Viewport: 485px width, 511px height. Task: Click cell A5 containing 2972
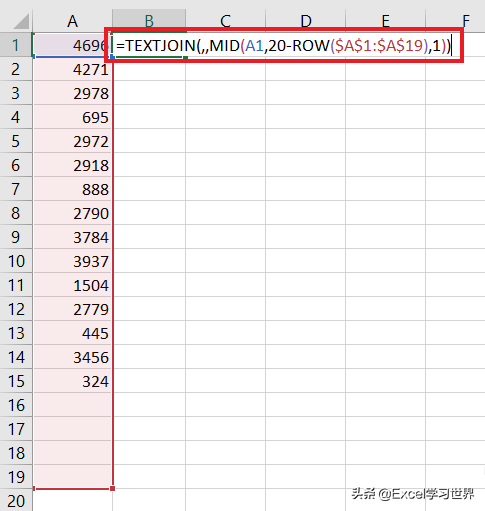[72, 141]
